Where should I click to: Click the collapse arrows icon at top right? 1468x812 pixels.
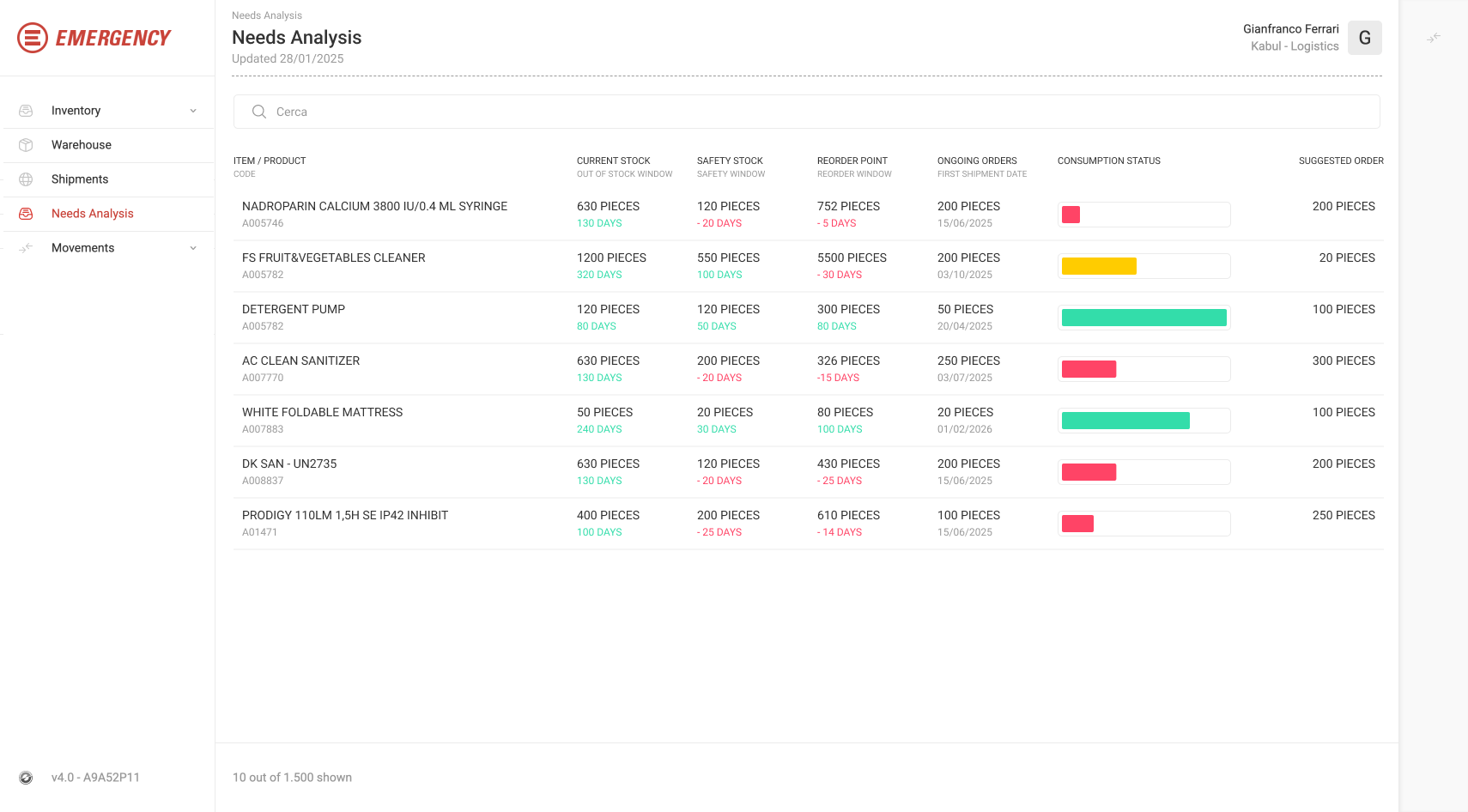(1434, 38)
